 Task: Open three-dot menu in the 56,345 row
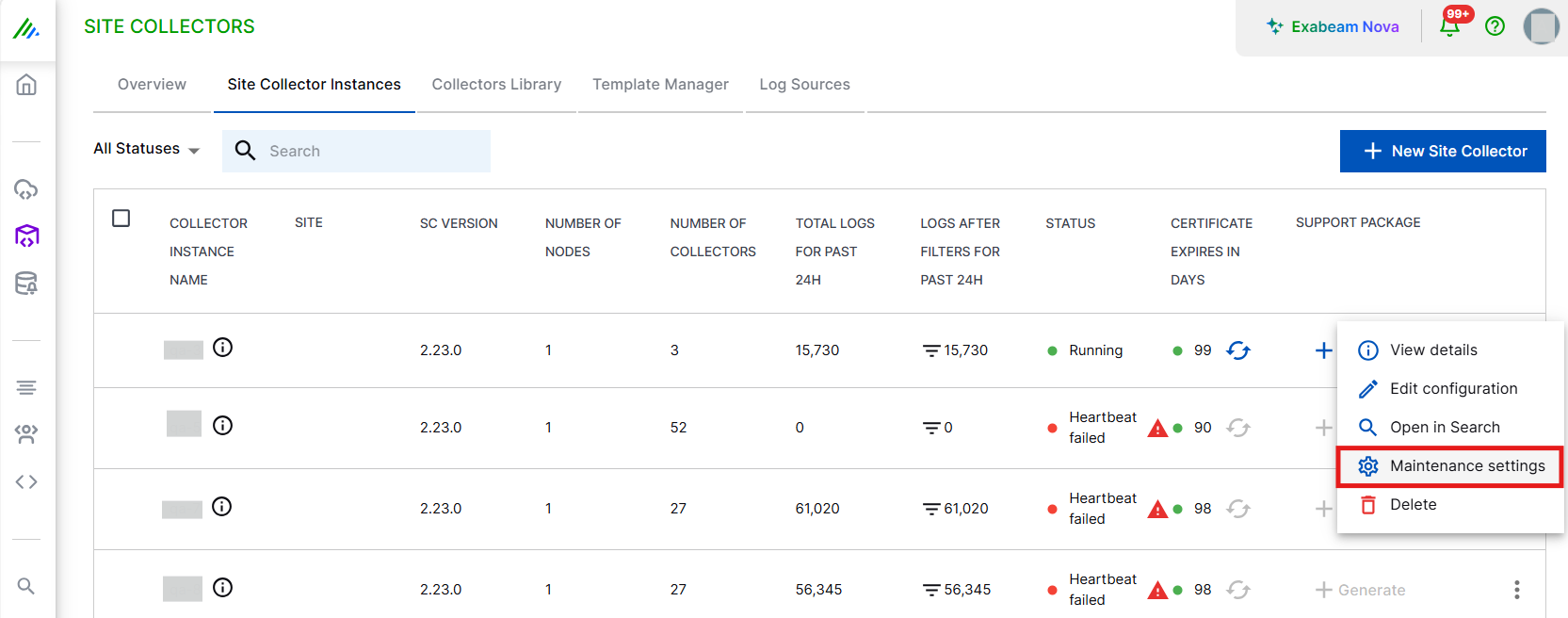1516,590
